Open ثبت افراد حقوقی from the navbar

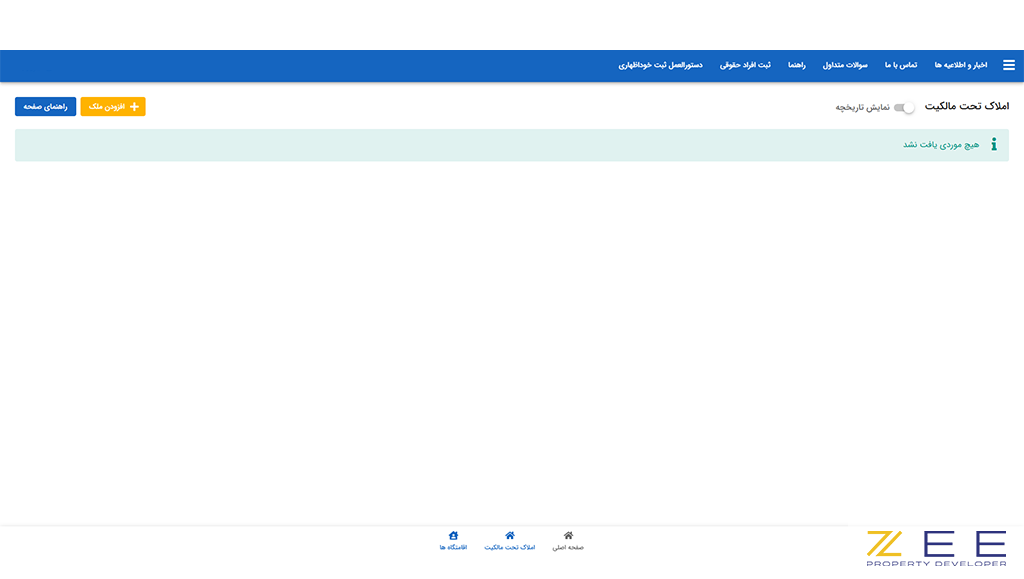point(745,65)
